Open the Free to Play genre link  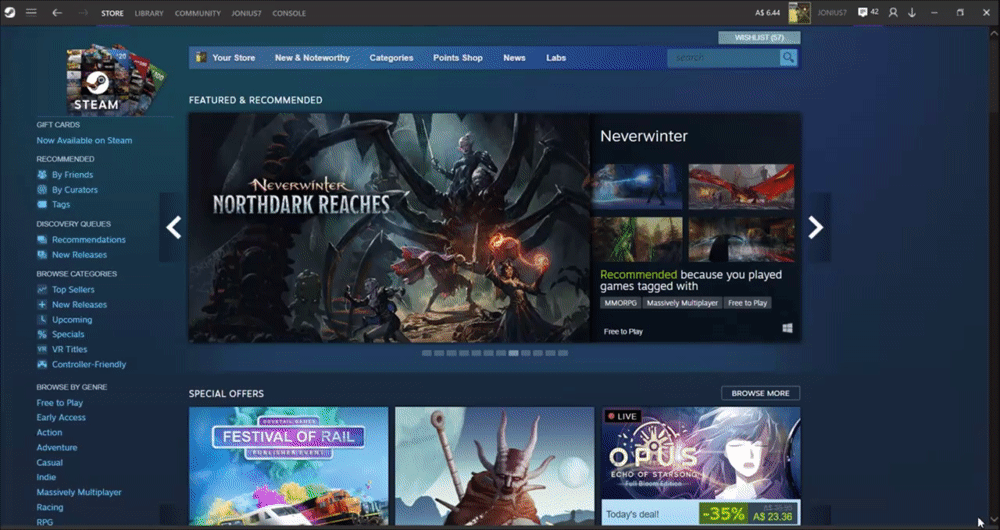tap(59, 402)
